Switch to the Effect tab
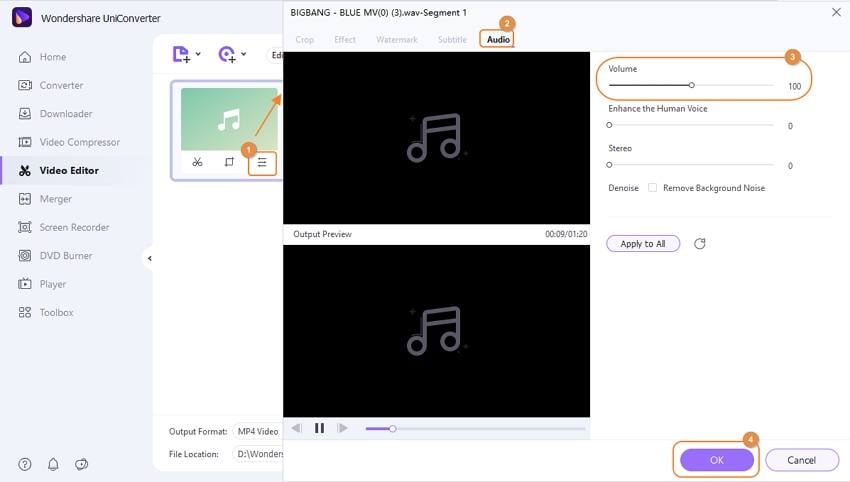This screenshot has width=850, height=482. coord(345,40)
